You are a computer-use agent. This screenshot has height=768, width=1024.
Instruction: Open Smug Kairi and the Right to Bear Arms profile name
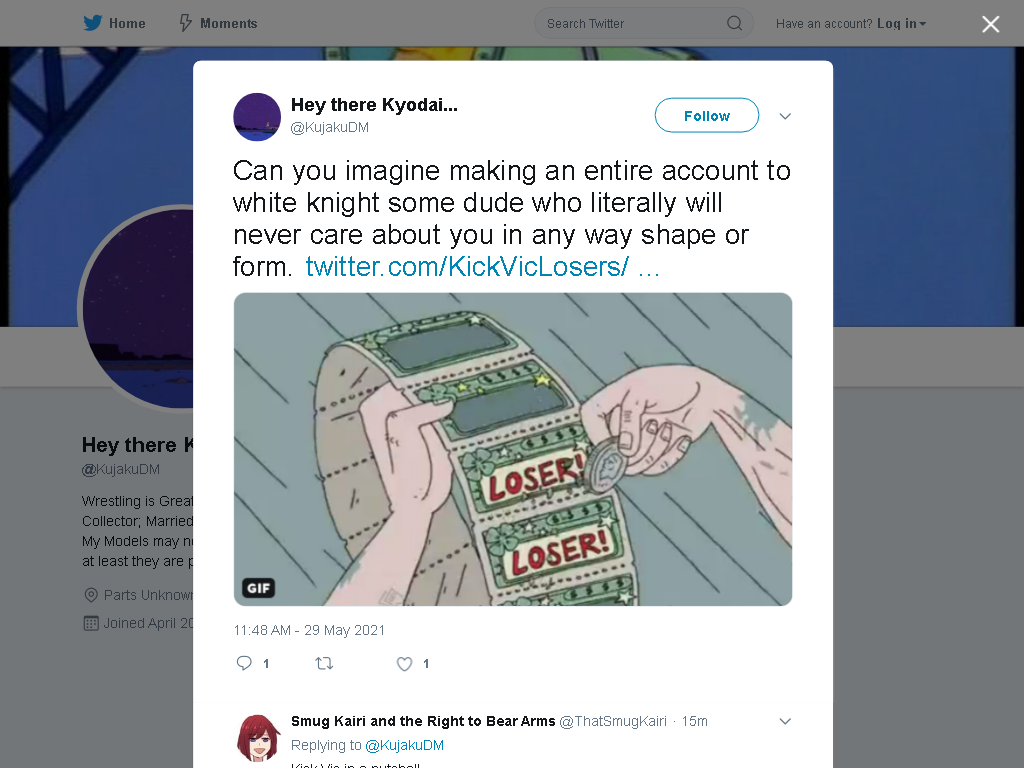coord(423,721)
